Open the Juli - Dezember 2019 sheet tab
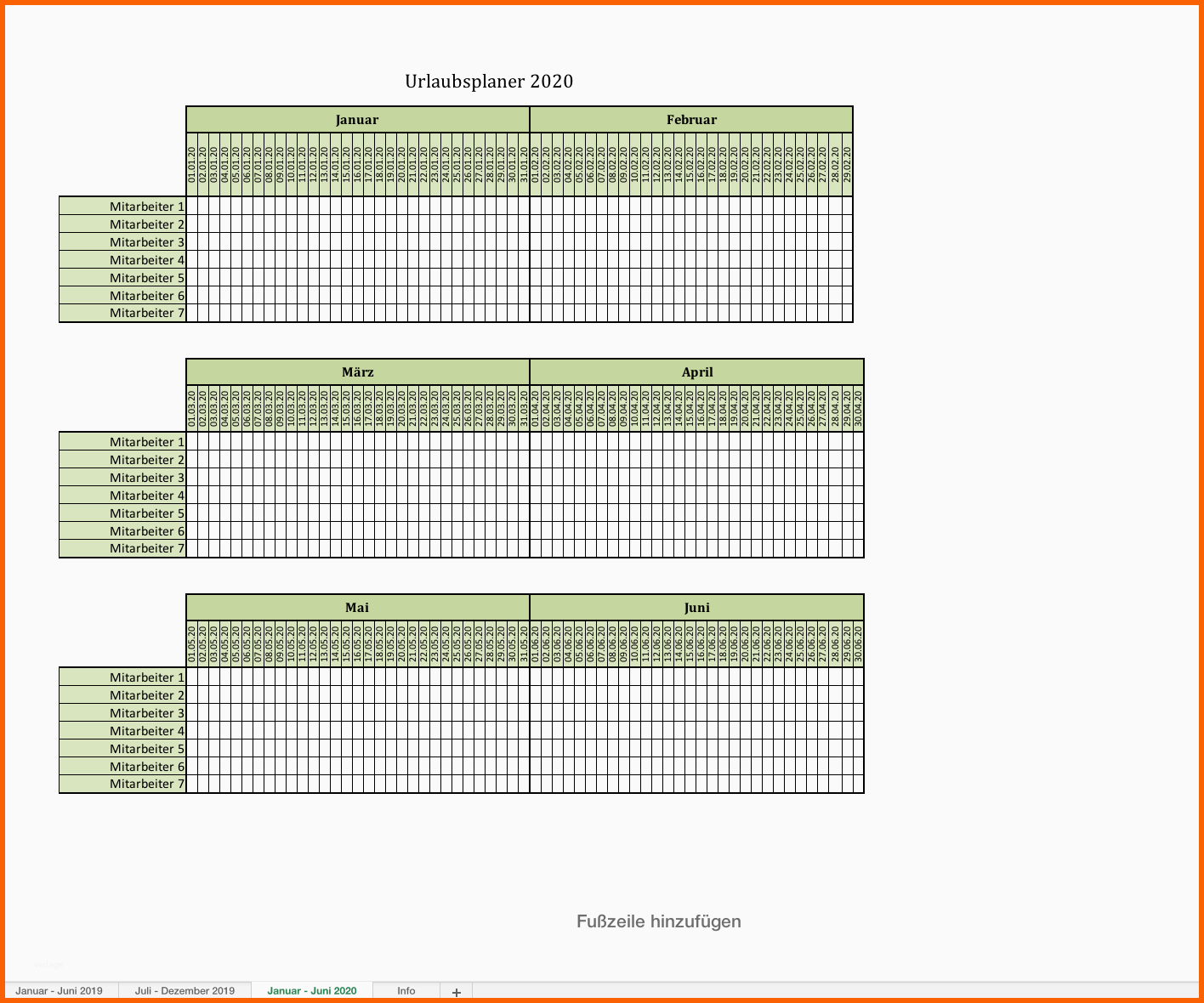 (185, 991)
